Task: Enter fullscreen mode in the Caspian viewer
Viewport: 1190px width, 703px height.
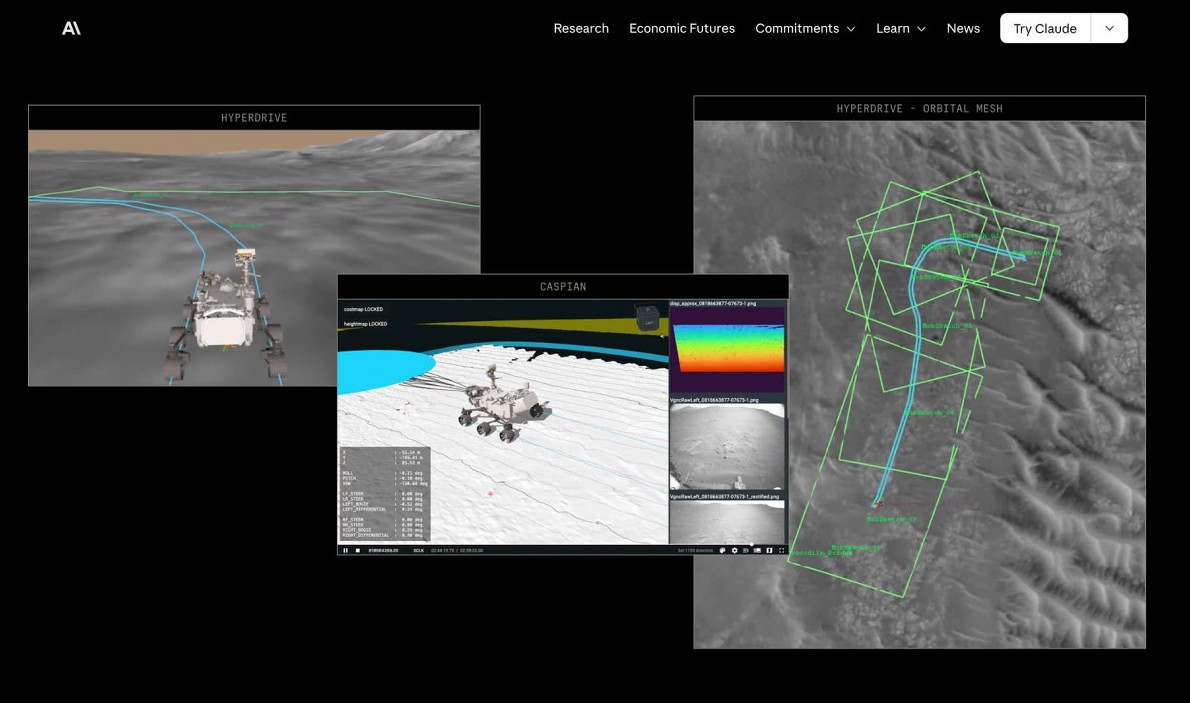Action: coord(781,550)
